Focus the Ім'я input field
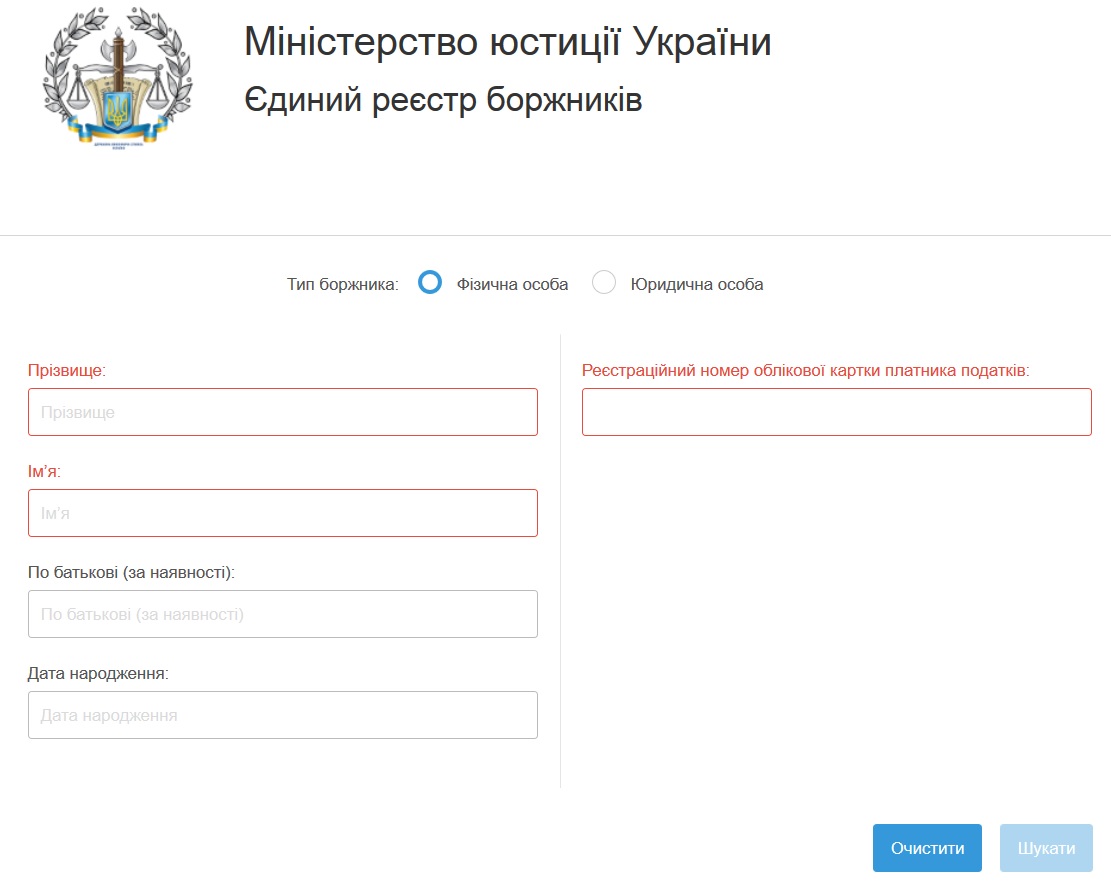The image size is (1111, 883). tap(283, 513)
